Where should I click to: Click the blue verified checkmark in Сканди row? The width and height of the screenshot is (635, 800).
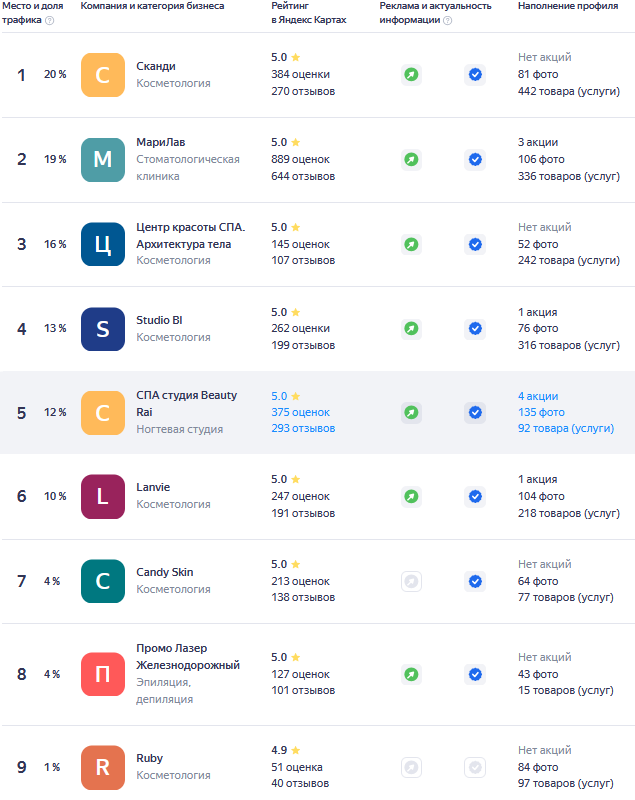click(x=475, y=74)
